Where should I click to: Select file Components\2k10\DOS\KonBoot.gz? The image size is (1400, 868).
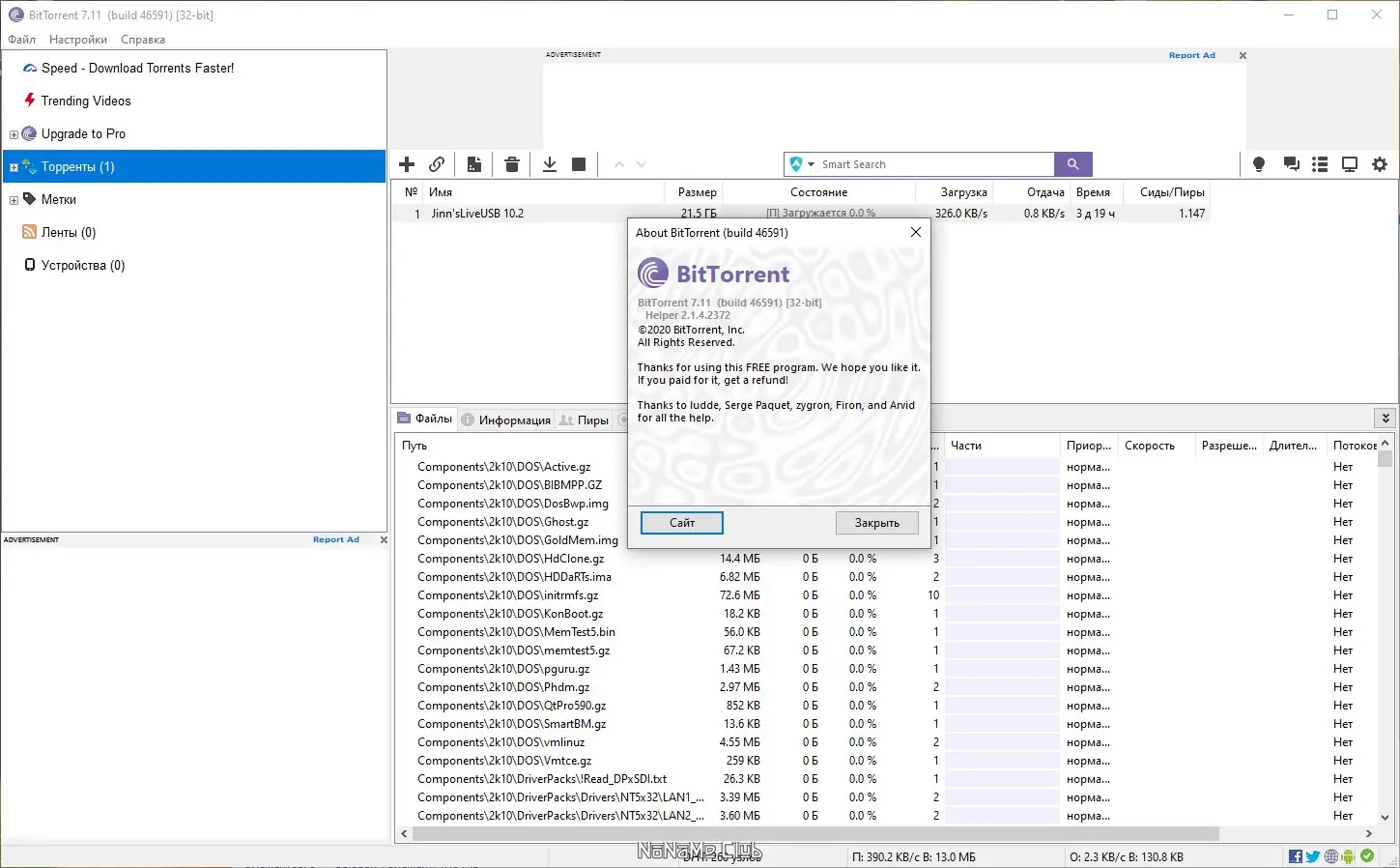click(510, 614)
